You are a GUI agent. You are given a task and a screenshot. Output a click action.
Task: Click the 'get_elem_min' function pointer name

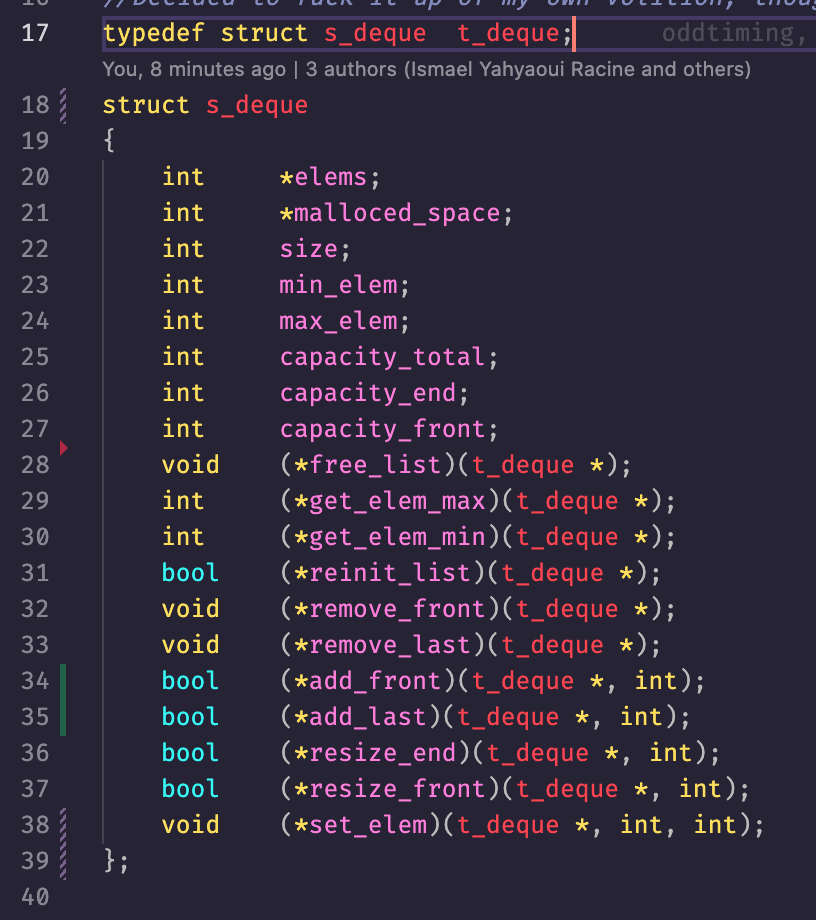coord(397,537)
